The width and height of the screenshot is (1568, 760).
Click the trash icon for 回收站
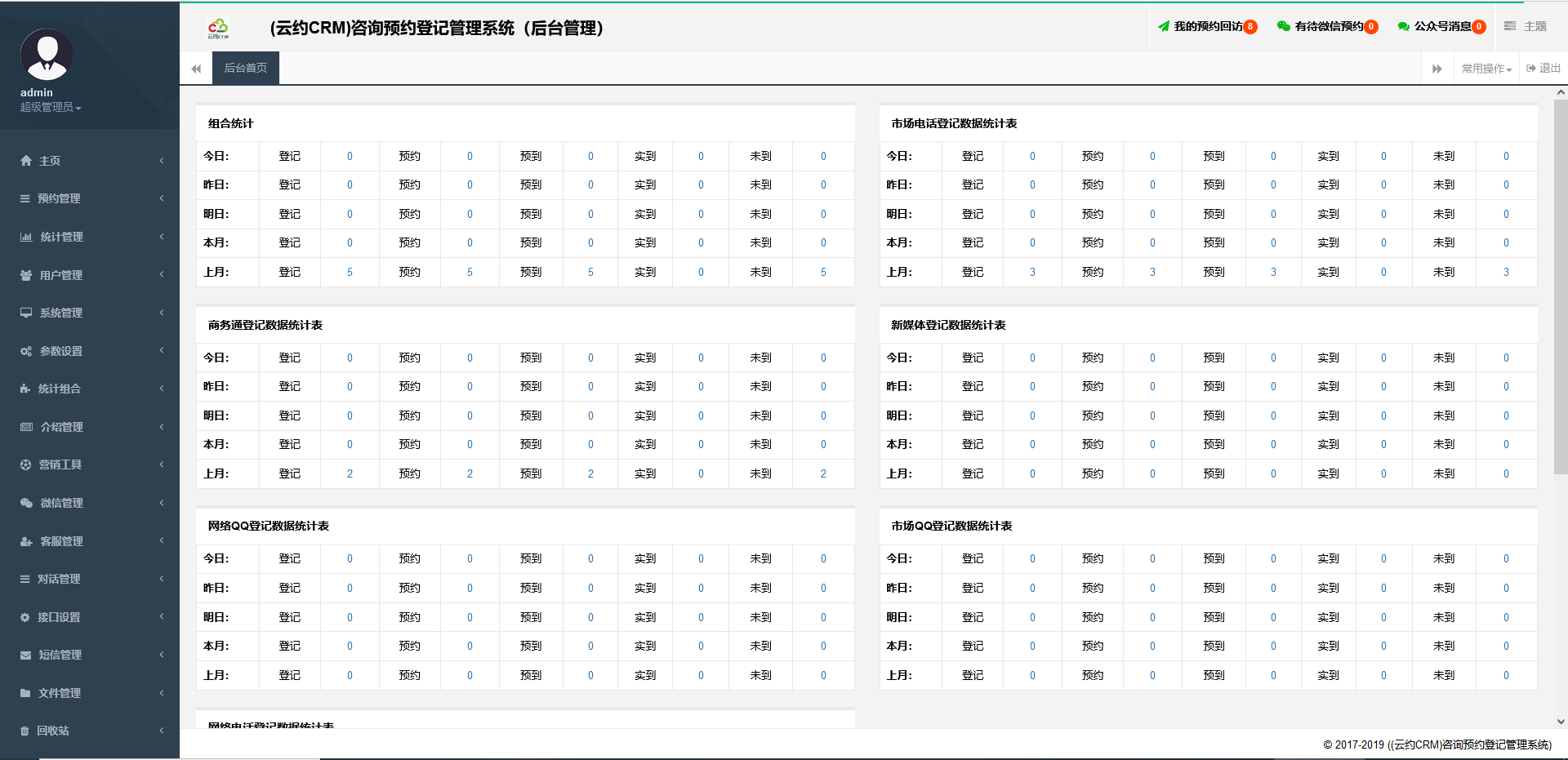point(24,731)
